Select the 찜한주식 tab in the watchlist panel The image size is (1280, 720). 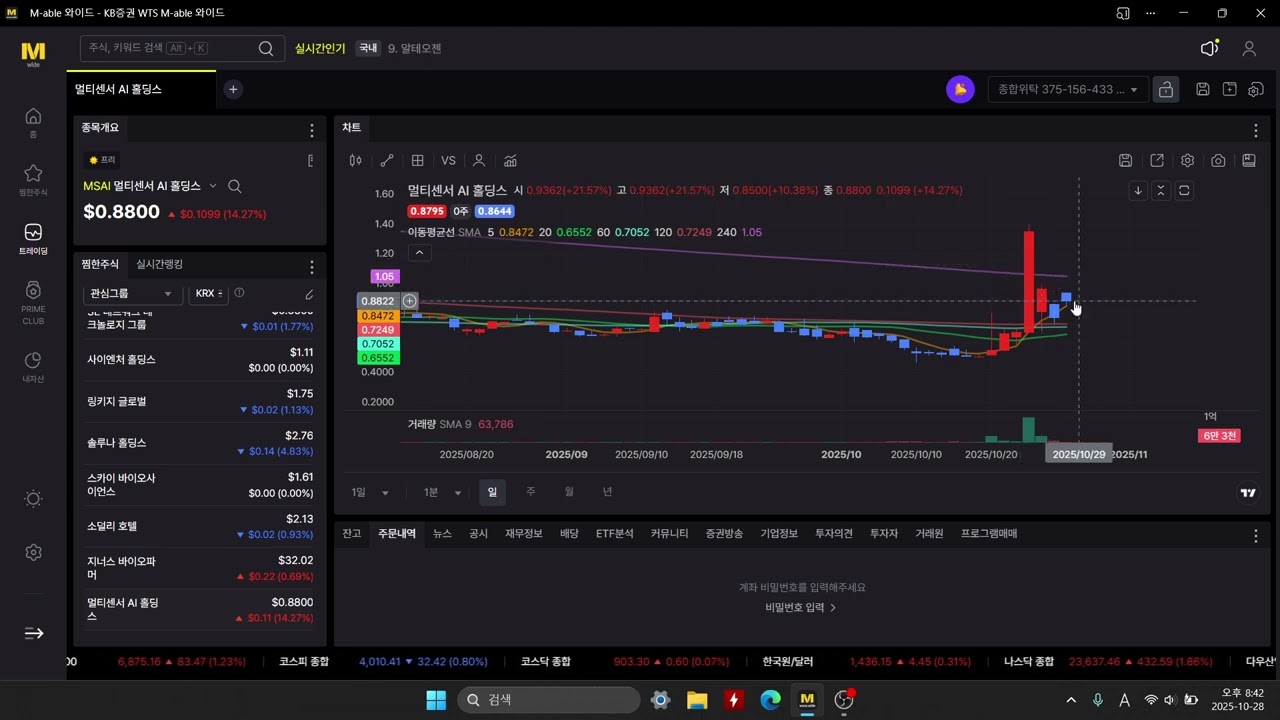pos(100,264)
